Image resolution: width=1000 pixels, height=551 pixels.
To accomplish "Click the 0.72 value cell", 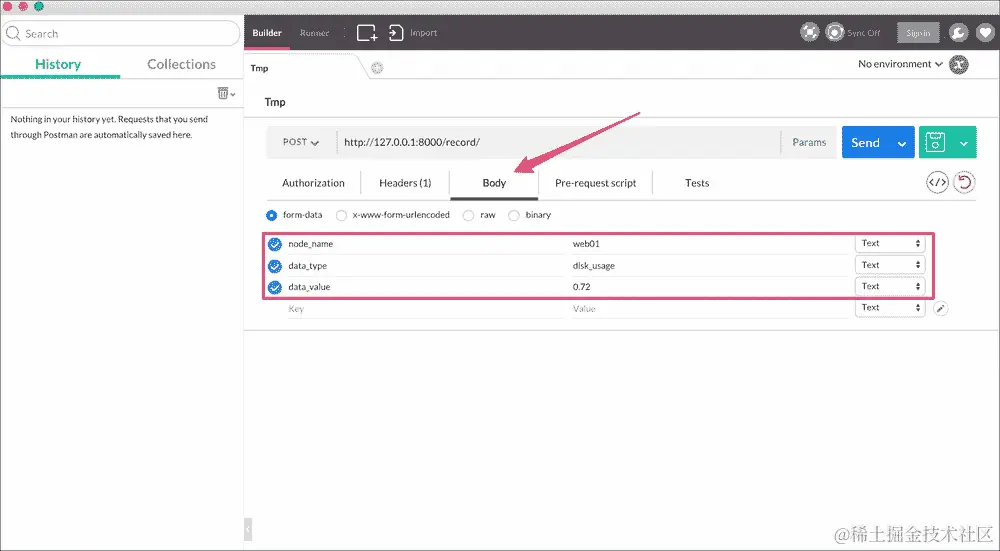I will point(709,287).
